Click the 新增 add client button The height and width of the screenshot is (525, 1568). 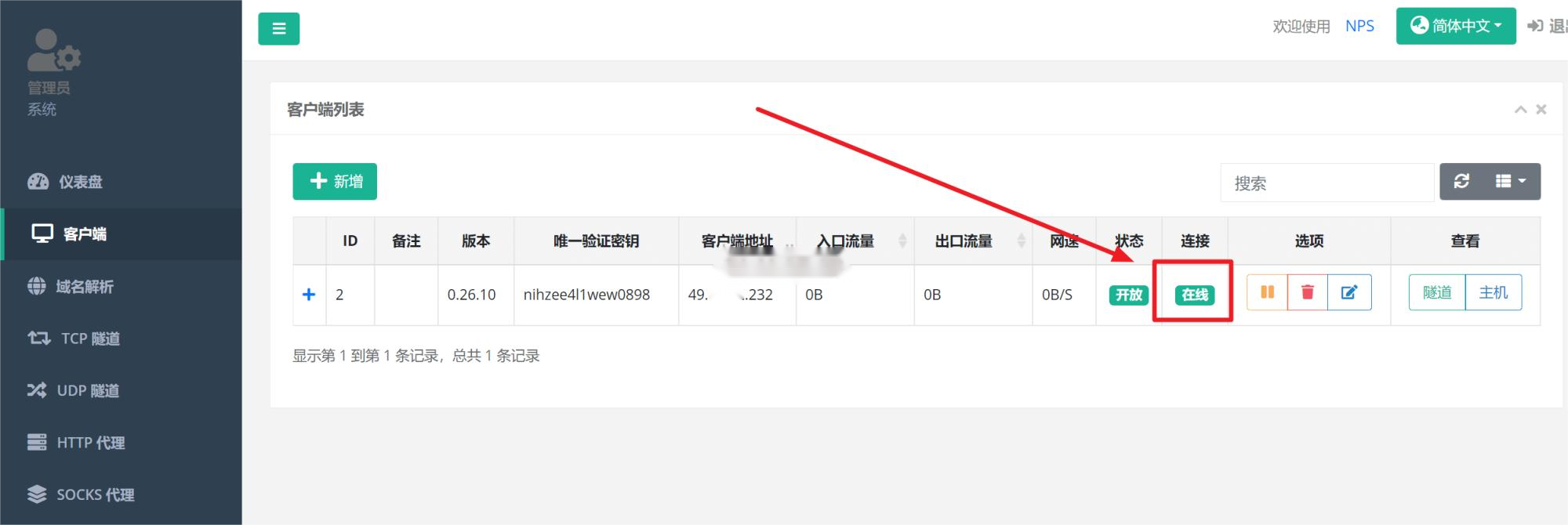click(335, 182)
